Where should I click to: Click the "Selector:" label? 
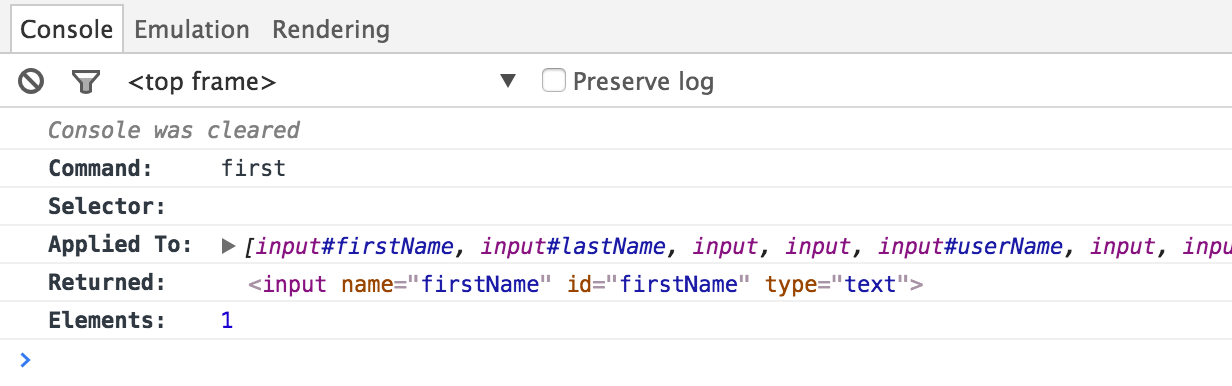pos(107,207)
